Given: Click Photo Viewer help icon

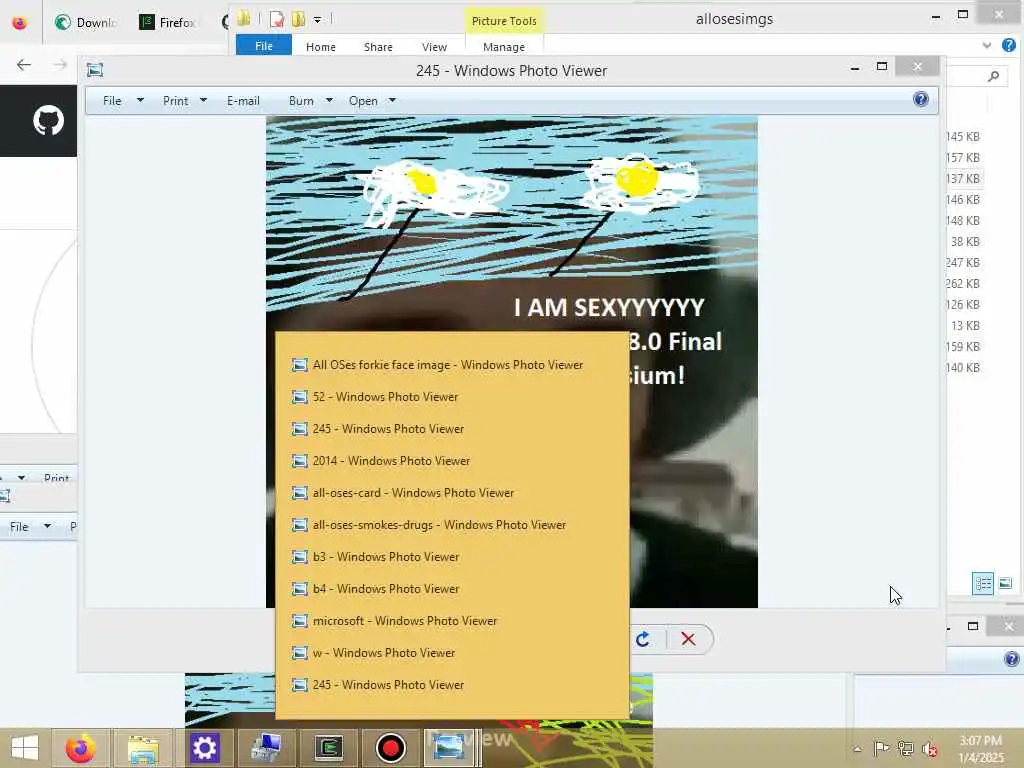Looking at the screenshot, I should (921, 99).
